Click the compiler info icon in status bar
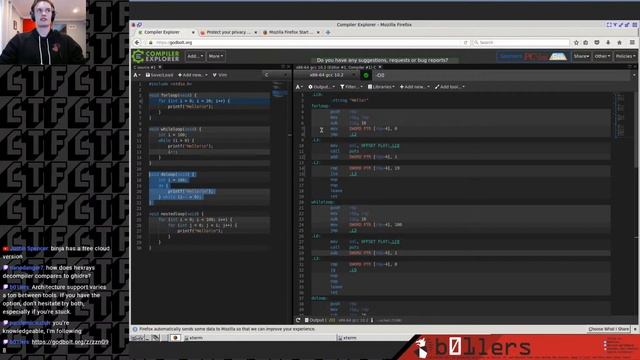The image size is (640, 360). 372,320
